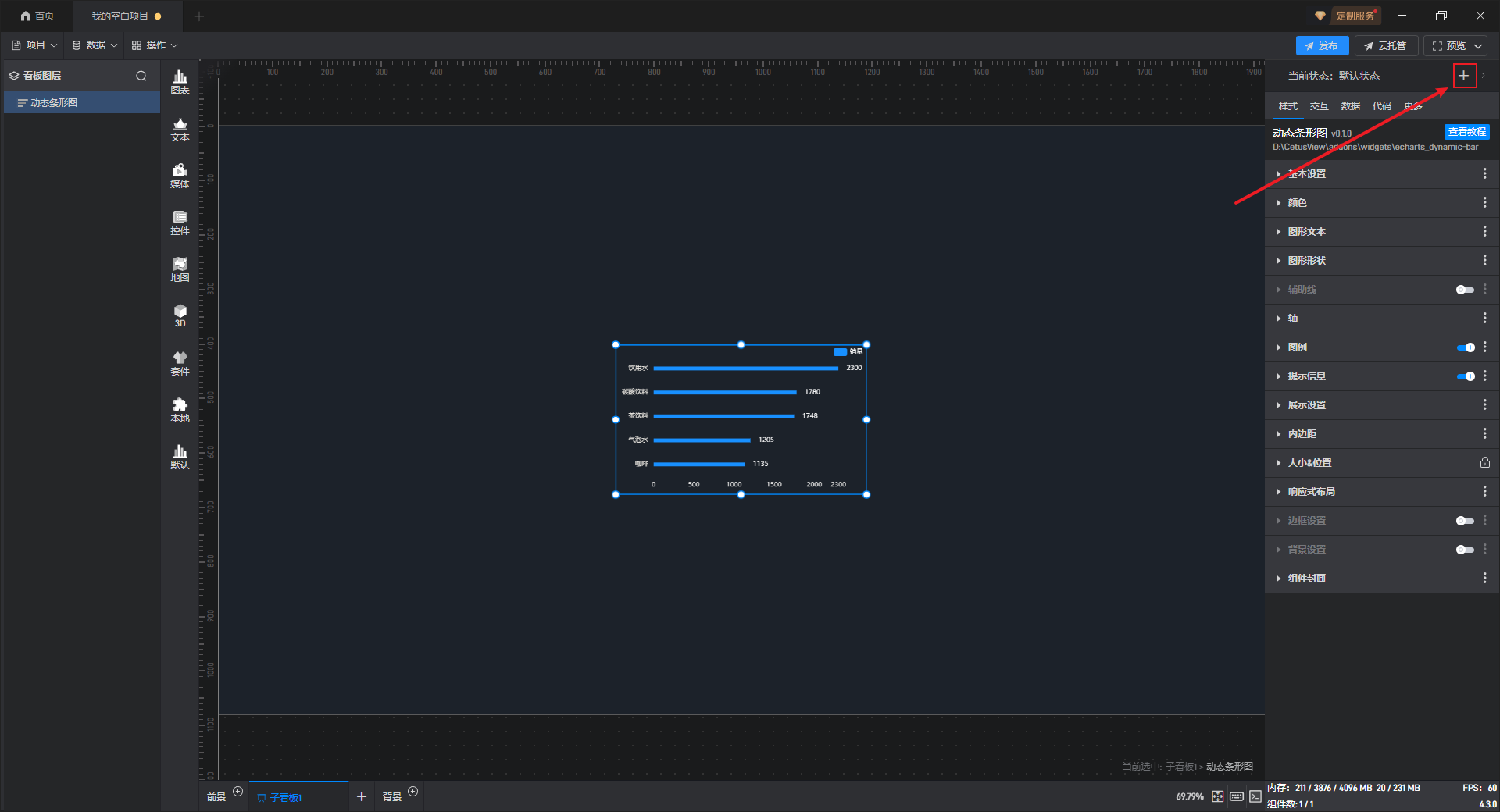Select the 文本 text components icon
This screenshot has height=812, width=1500.
click(x=180, y=129)
